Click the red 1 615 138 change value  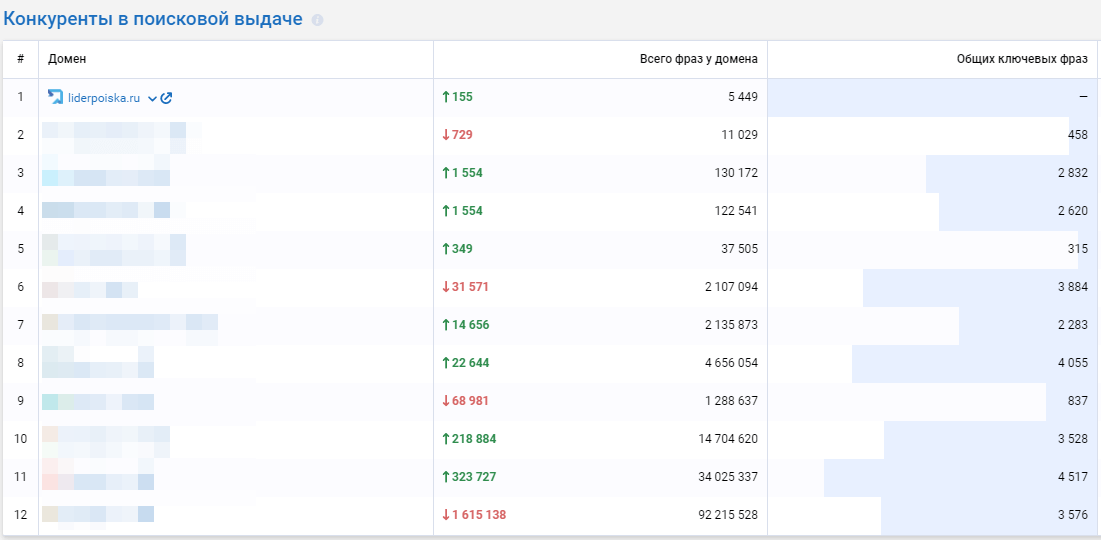pyautogui.click(x=473, y=514)
